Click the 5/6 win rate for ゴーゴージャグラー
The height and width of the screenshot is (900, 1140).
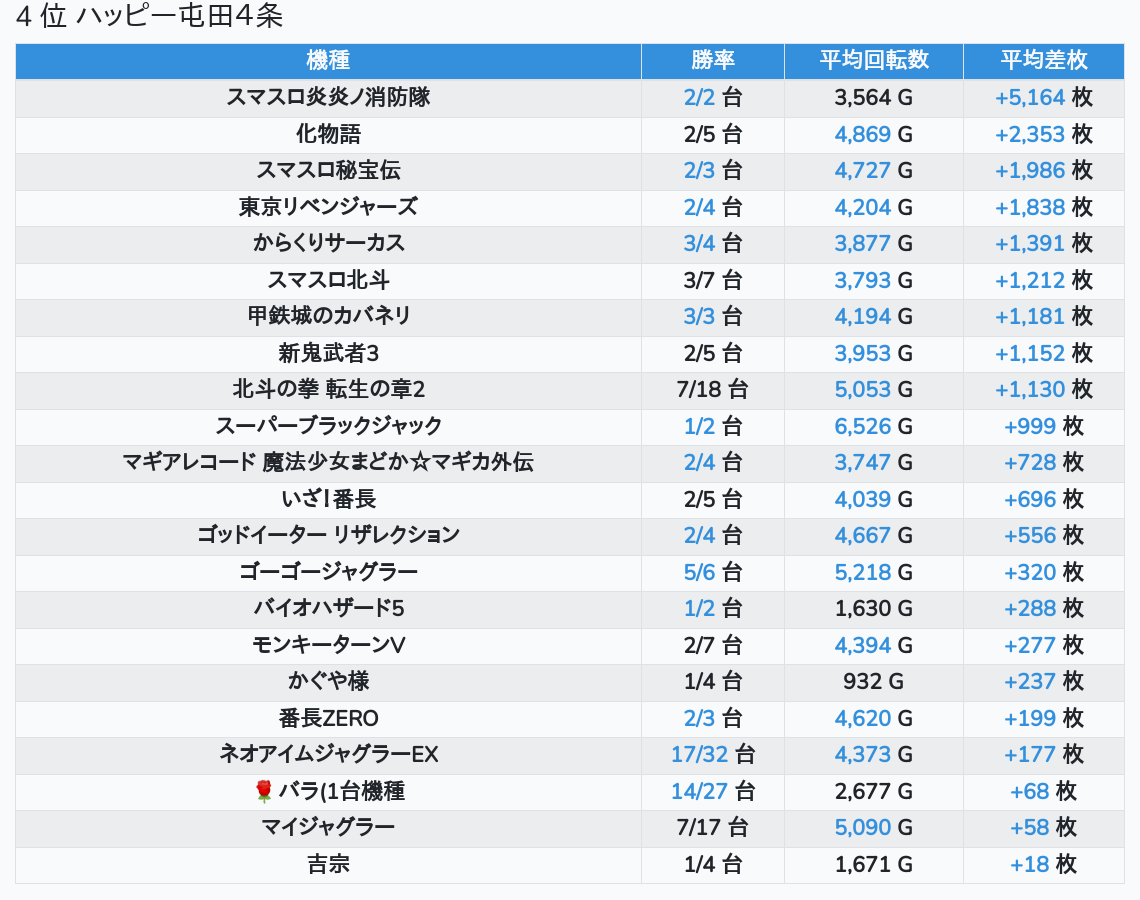tap(699, 572)
